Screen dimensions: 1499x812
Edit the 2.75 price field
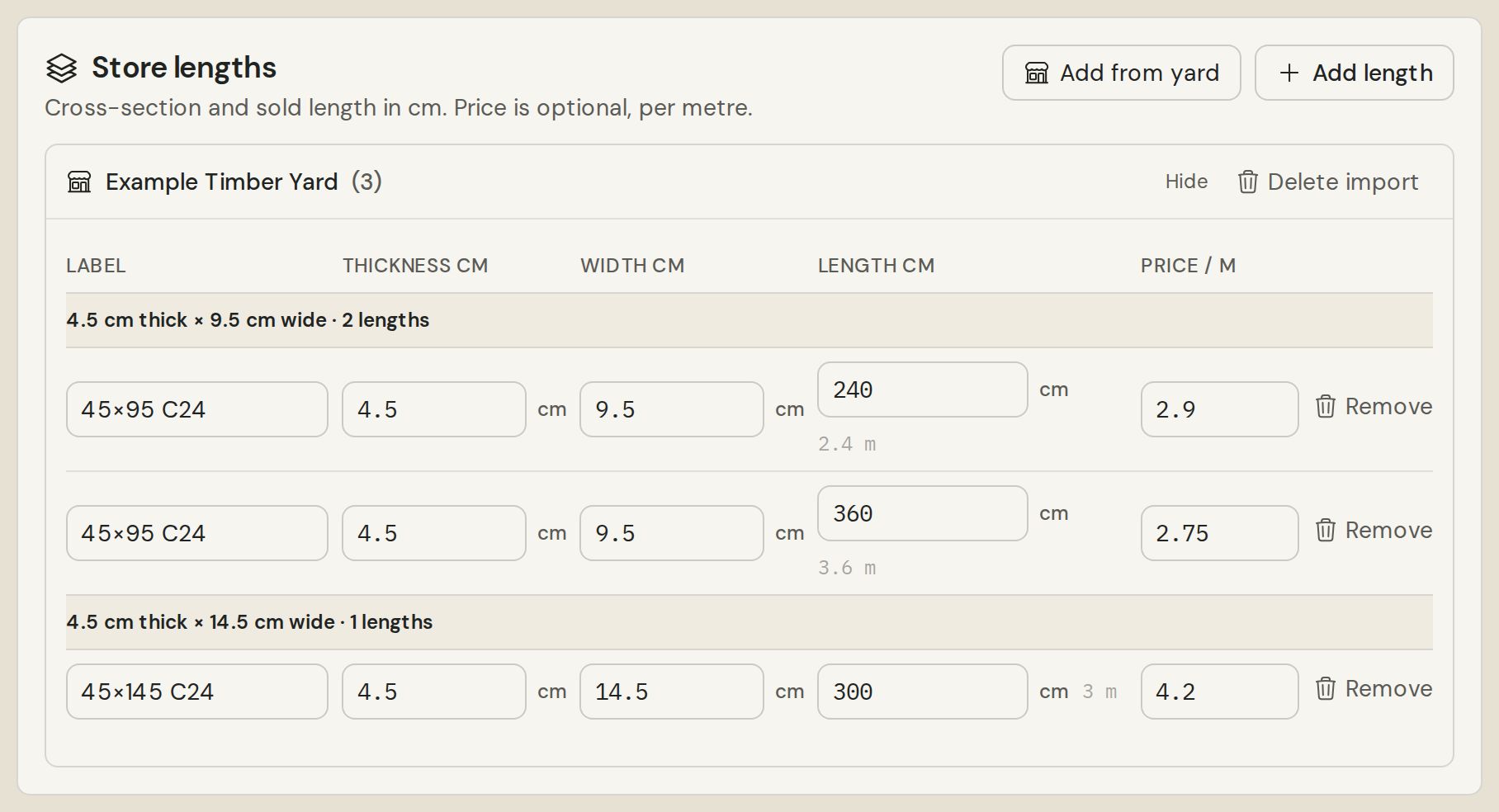1220,533
